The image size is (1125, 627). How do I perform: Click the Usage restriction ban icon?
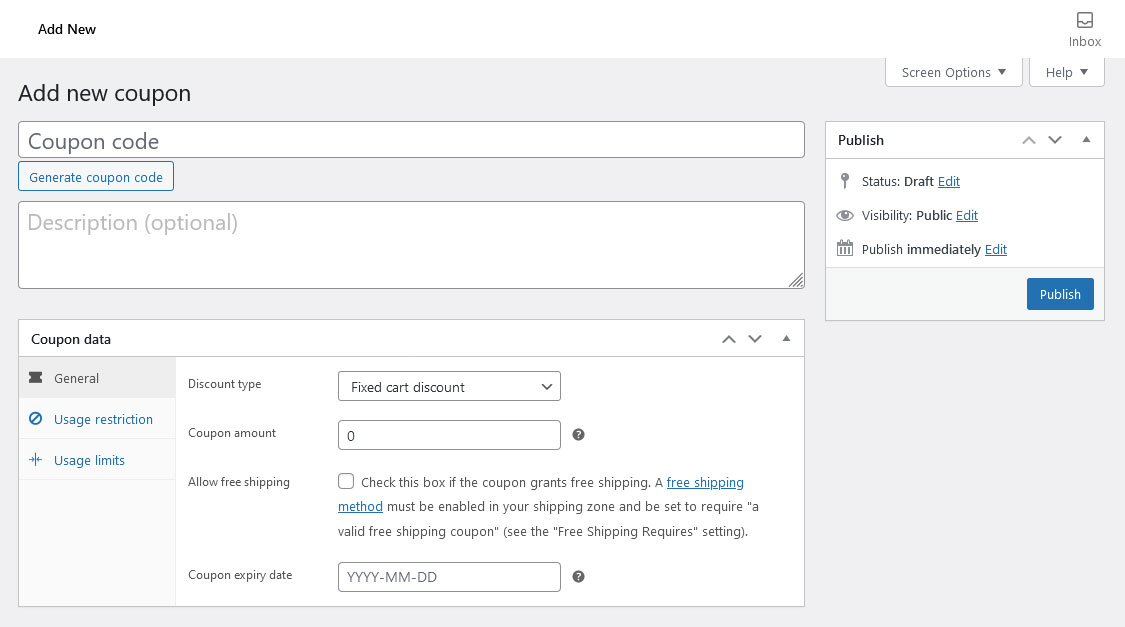pyautogui.click(x=35, y=418)
